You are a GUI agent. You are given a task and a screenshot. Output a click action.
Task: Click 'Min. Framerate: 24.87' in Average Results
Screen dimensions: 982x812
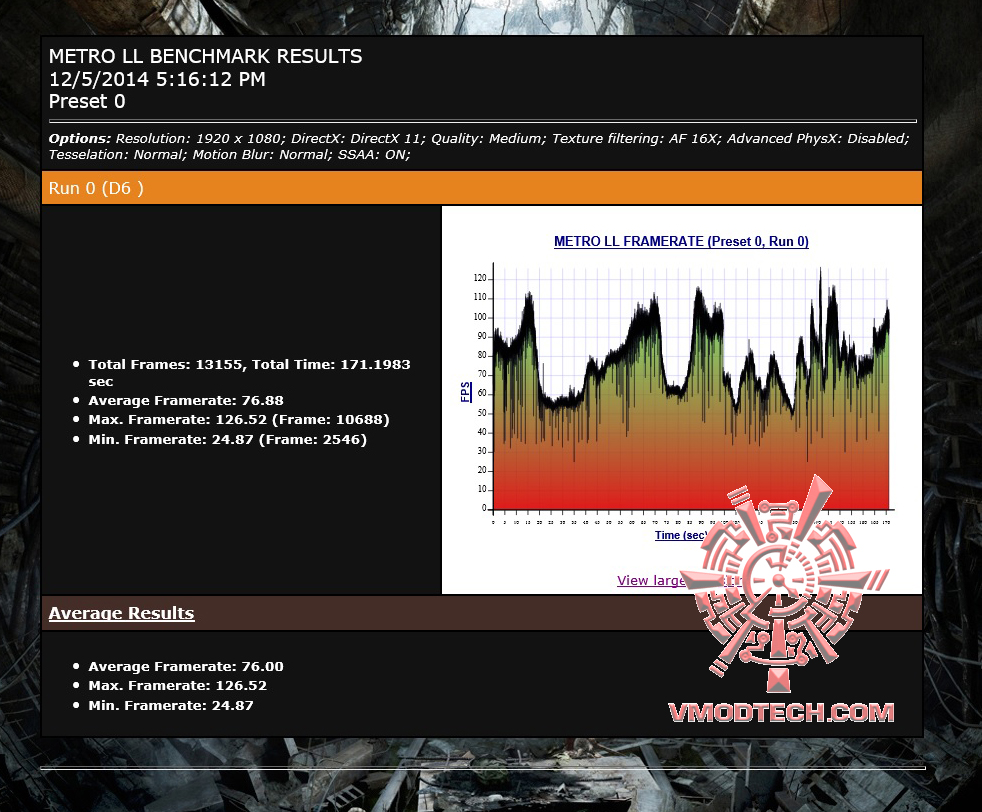coord(171,706)
